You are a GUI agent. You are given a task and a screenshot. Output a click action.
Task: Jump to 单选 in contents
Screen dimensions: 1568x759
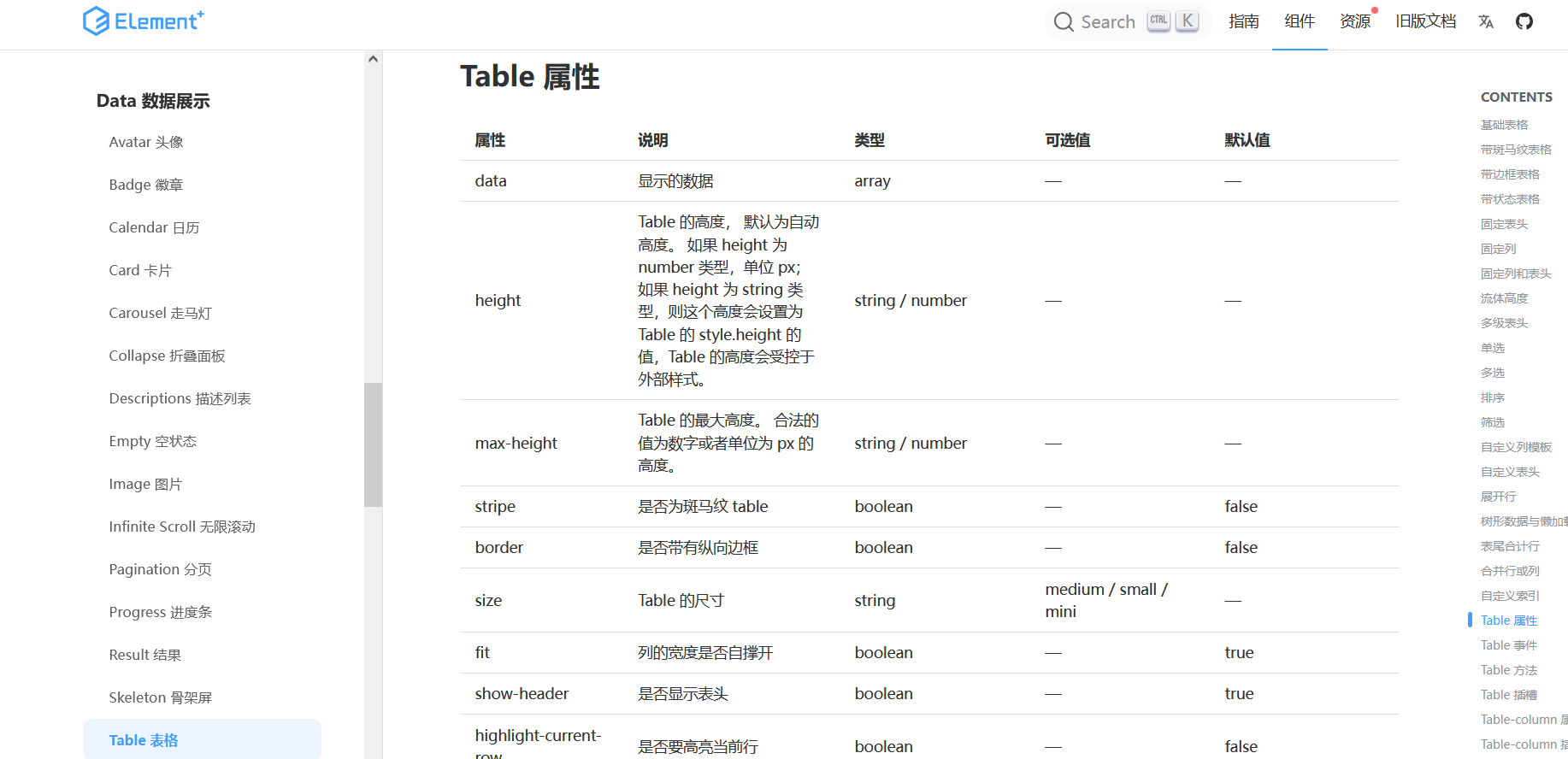point(1493,348)
